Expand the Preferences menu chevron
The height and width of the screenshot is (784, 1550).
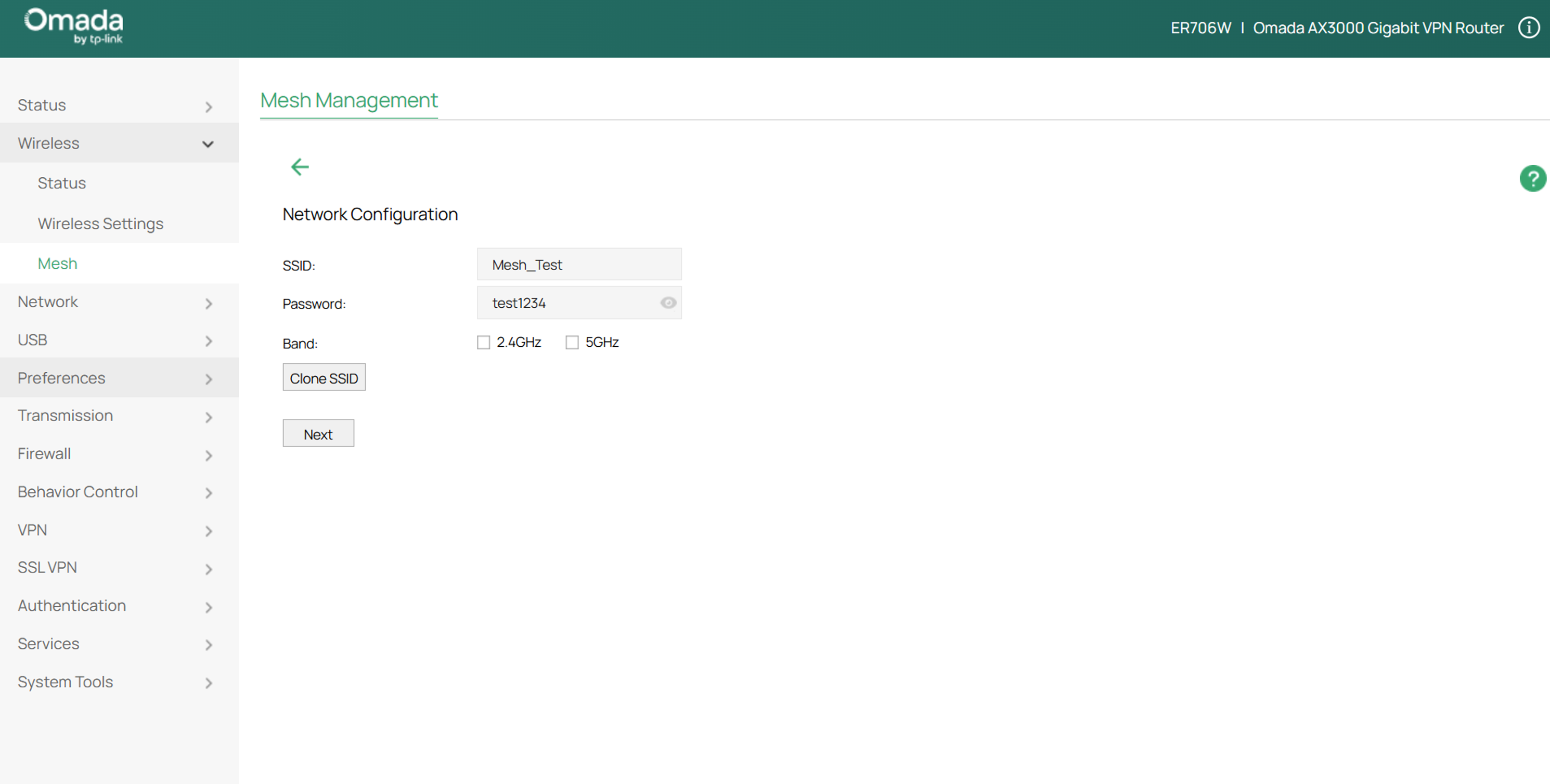(209, 380)
